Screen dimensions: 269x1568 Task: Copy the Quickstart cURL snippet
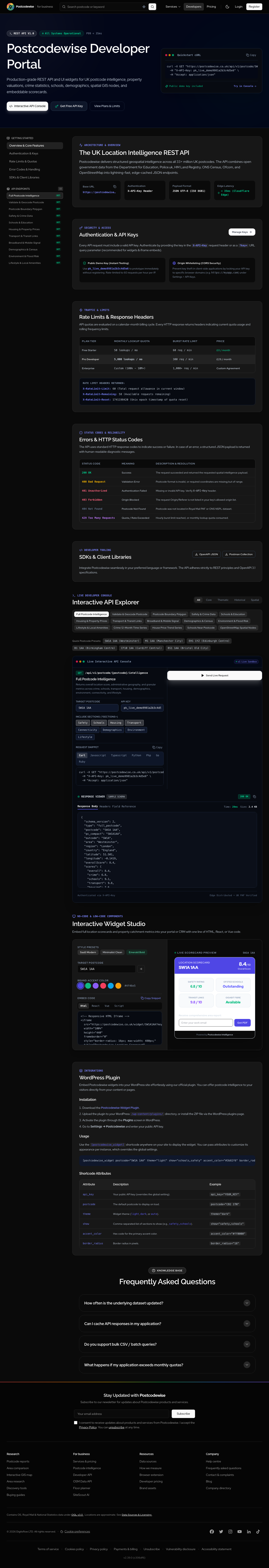click(x=251, y=55)
